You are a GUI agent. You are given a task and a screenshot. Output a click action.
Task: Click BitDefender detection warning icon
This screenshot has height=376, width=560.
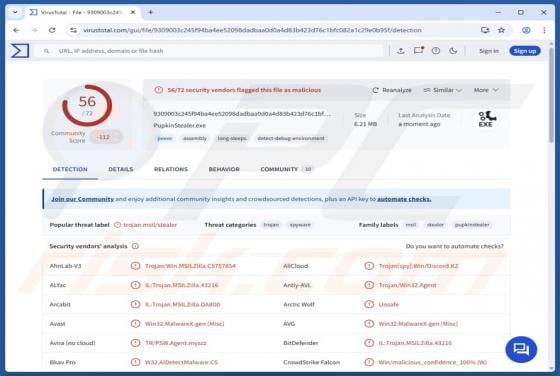pyautogui.click(x=369, y=343)
